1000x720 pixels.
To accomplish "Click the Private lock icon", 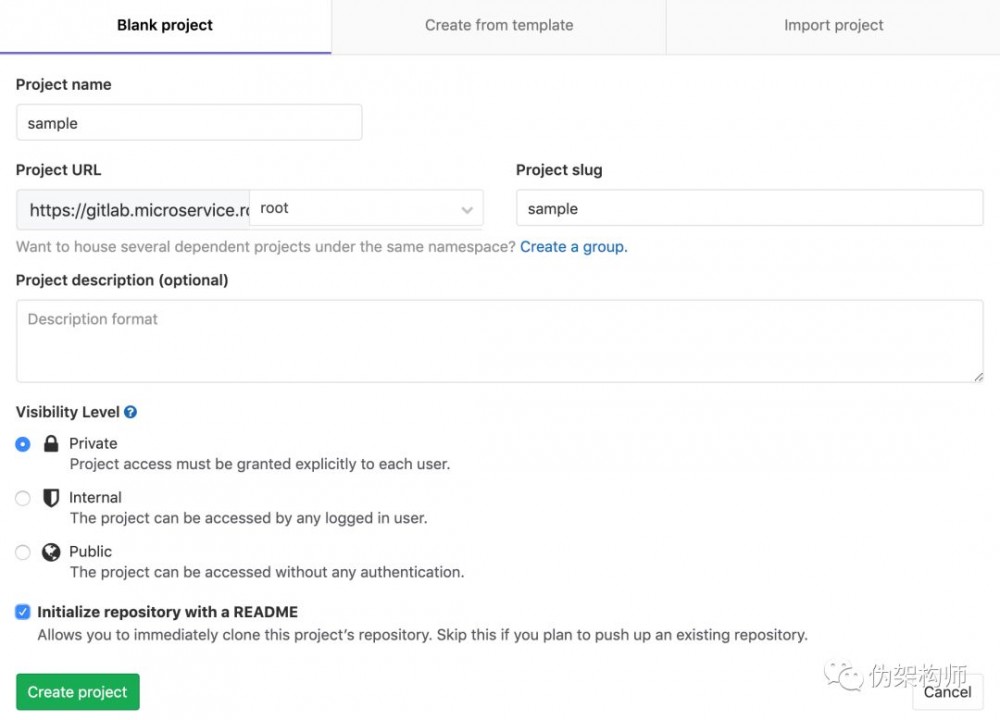I will 51,444.
